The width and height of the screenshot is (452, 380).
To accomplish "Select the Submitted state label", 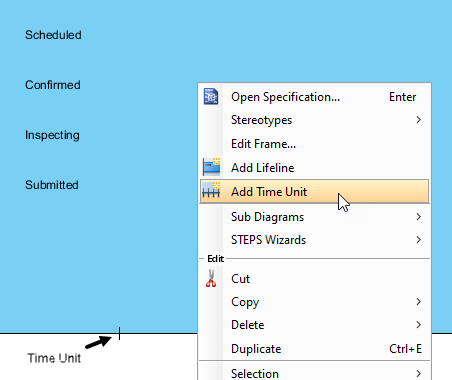I will pos(52,185).
